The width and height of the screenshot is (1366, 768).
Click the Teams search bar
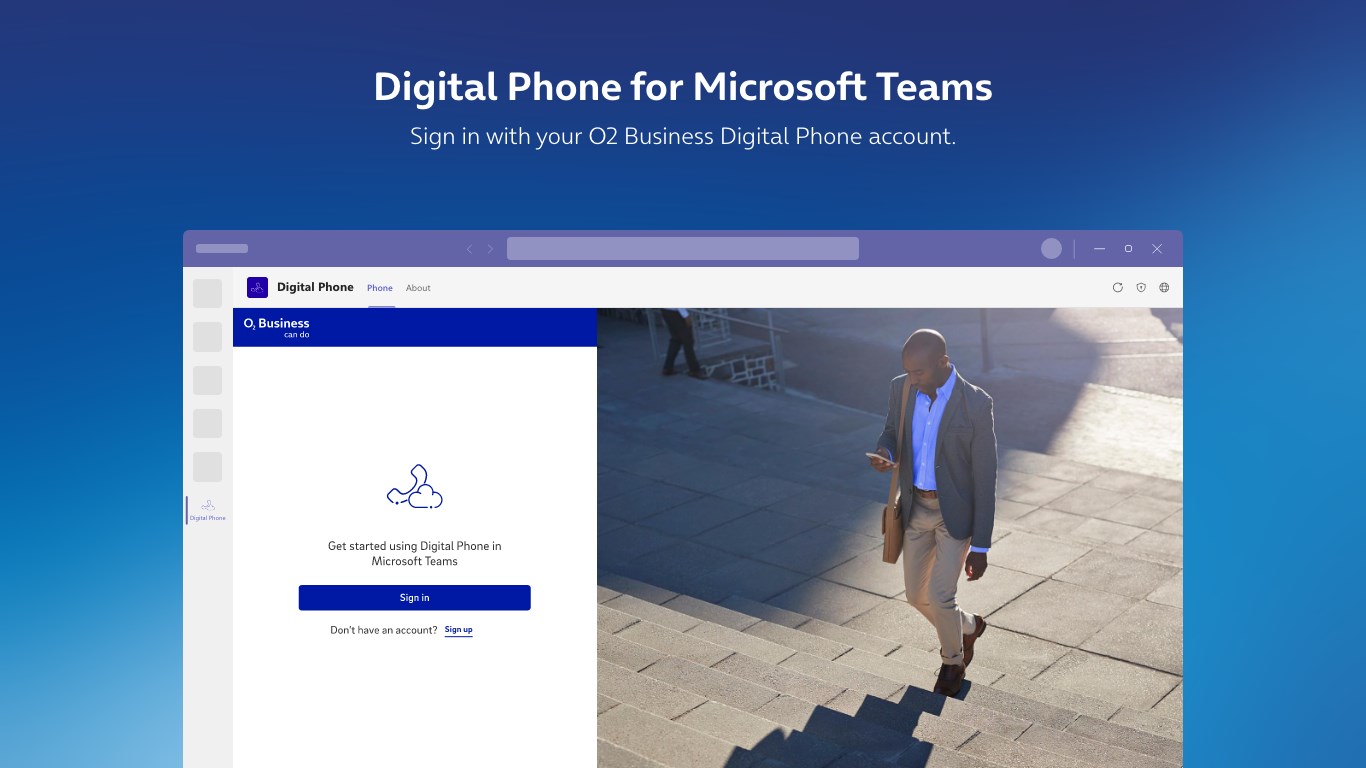[683, 249]
